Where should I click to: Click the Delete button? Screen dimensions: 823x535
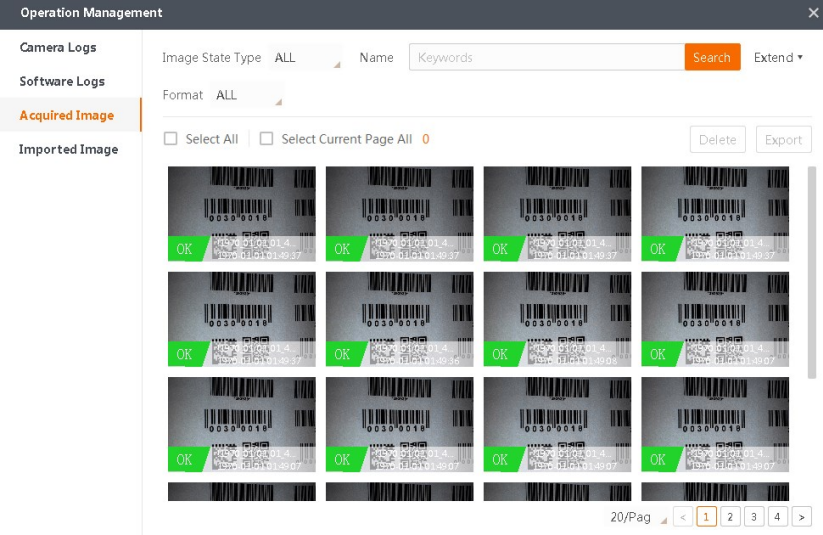coord(718,140)
